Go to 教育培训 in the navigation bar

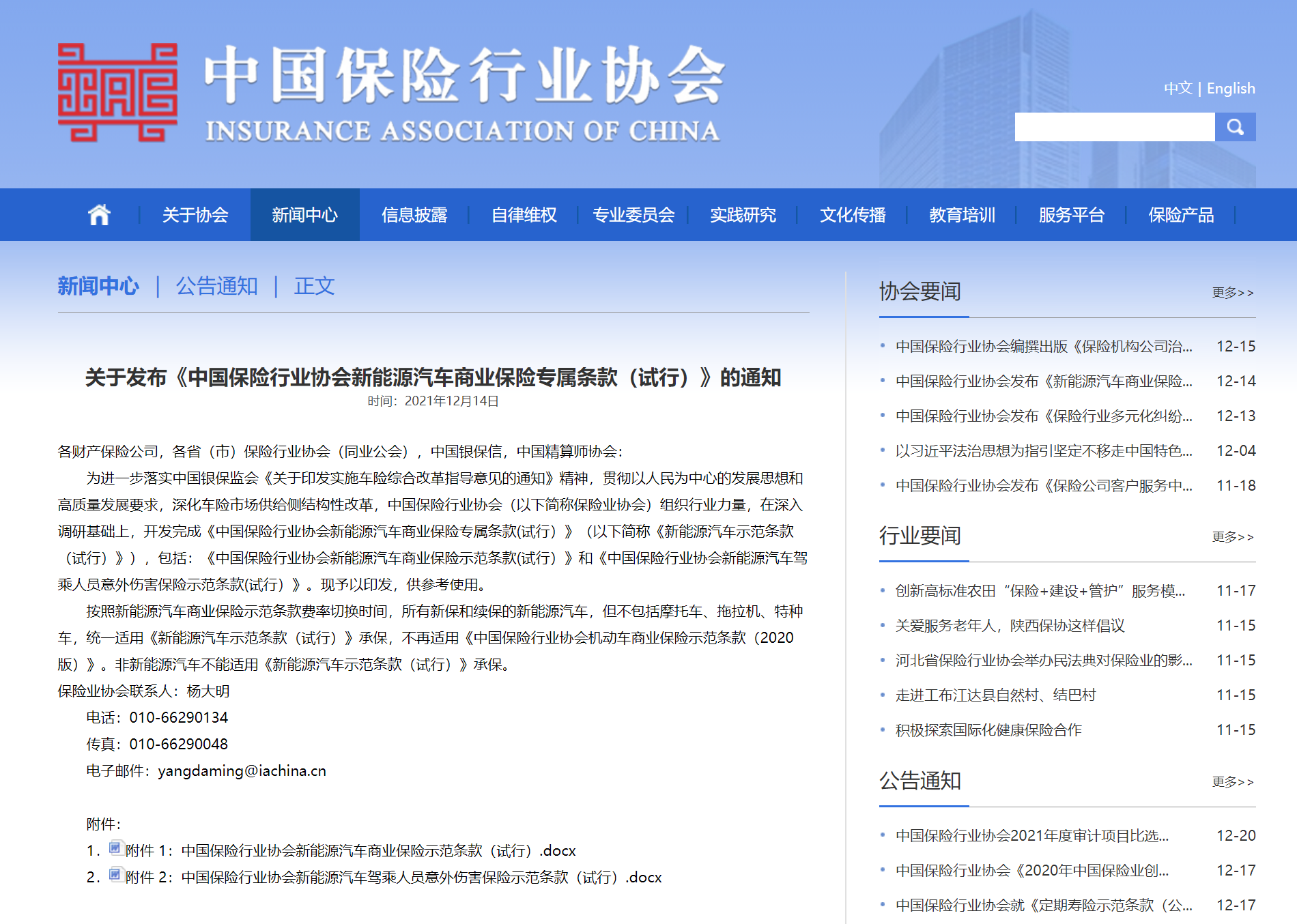coord(962,215)
